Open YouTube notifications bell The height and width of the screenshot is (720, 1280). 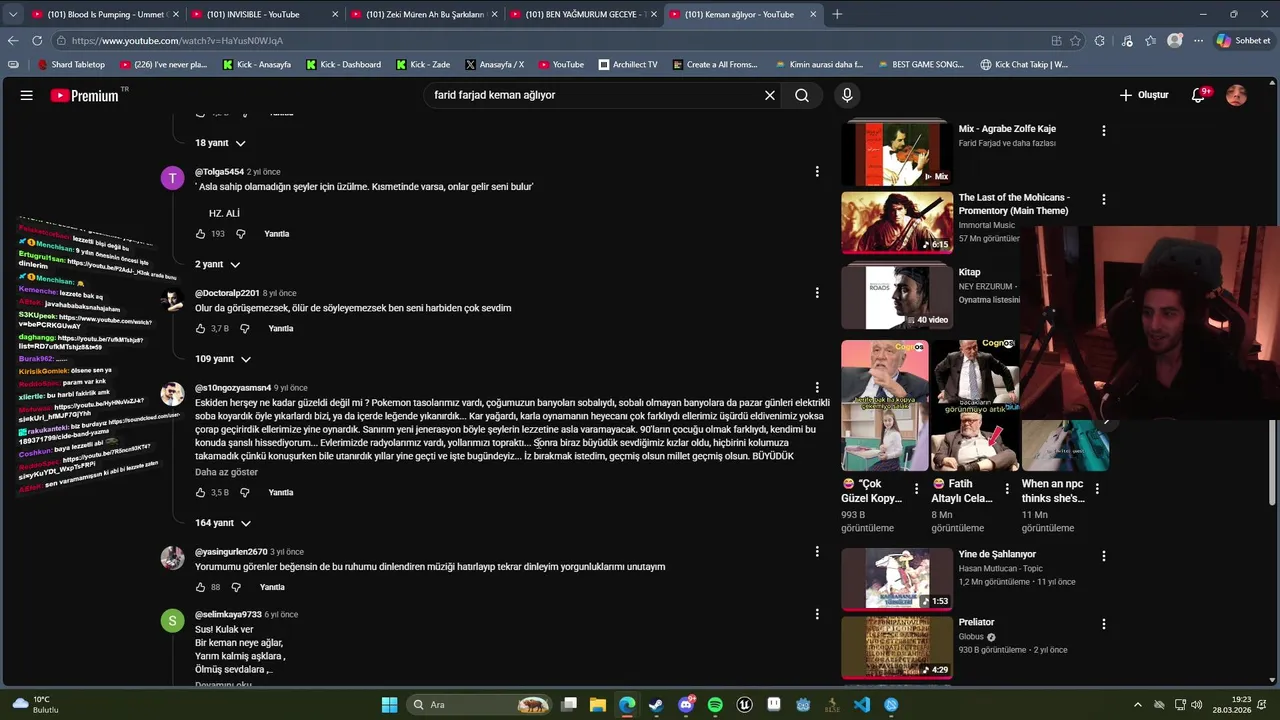(x=1198, y=95)
